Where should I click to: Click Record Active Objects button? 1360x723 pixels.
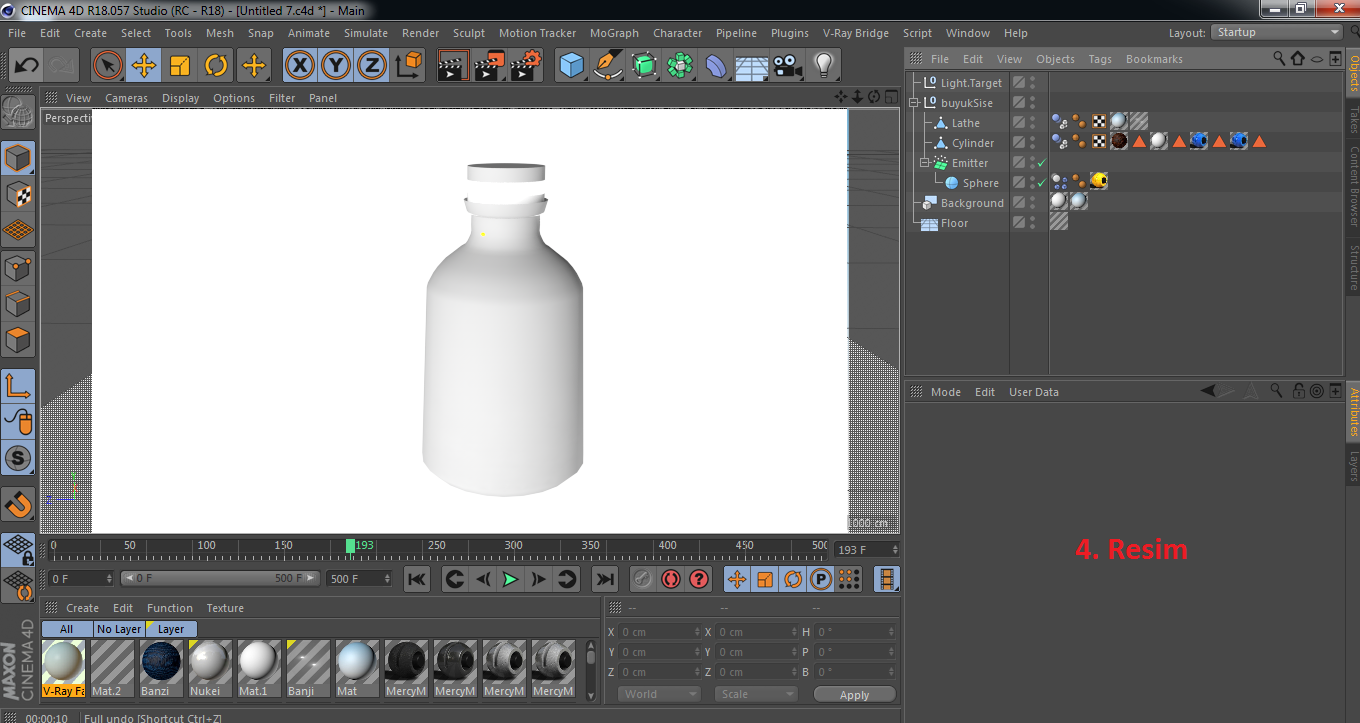[643, 579]
